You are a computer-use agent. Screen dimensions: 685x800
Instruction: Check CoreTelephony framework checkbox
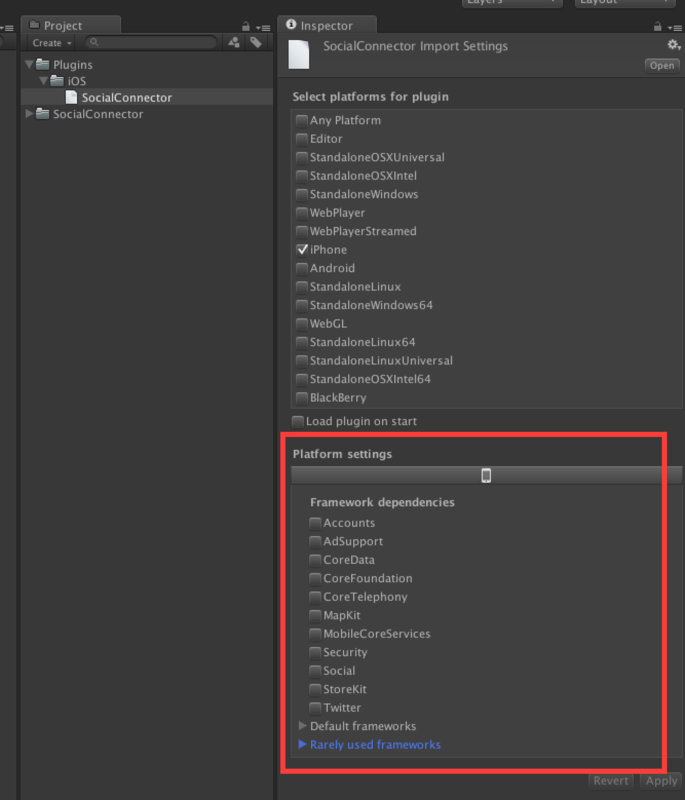point(315,597)
